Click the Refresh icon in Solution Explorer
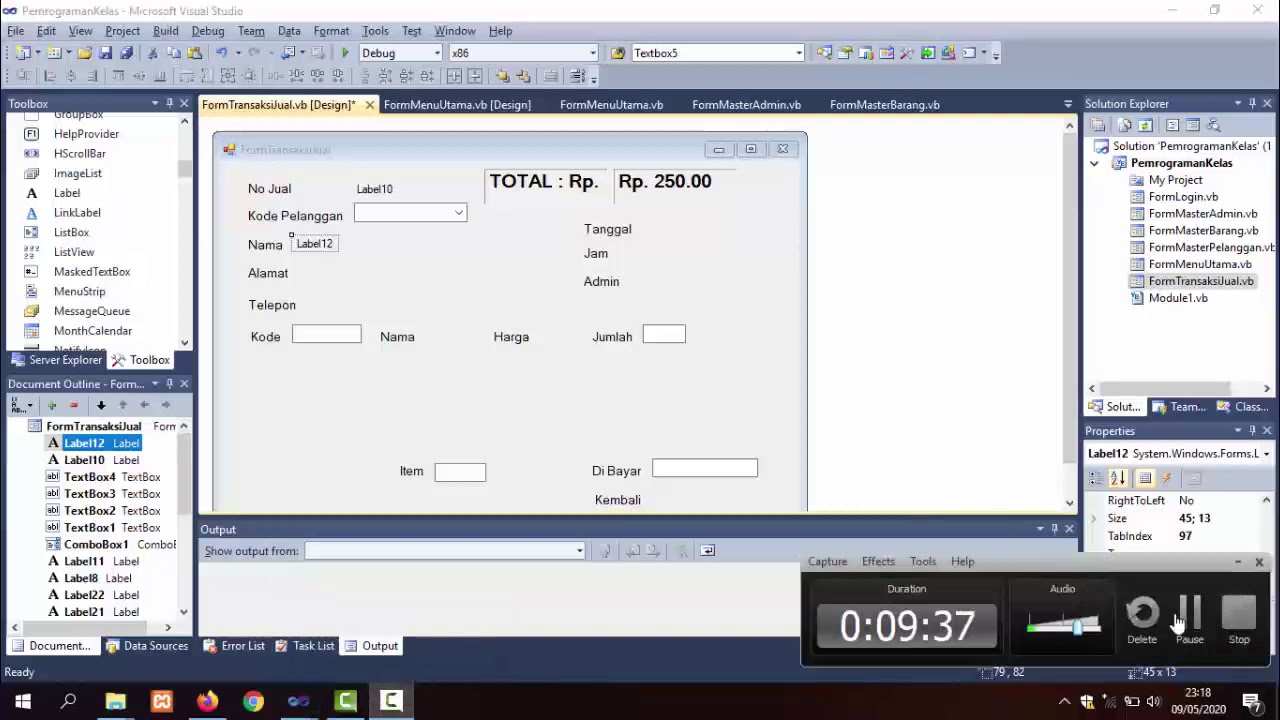The width and height of the screenshot is (1280, 720). [x=1146, y=125]
